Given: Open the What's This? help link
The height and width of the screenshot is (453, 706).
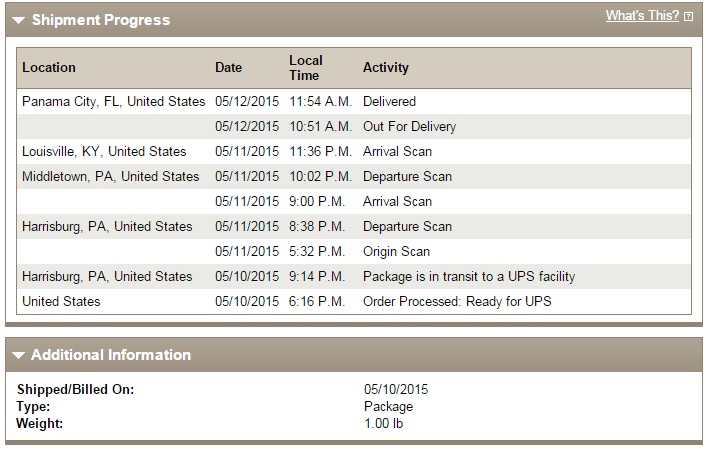Looking at the screenshot, I should point(642,16).
